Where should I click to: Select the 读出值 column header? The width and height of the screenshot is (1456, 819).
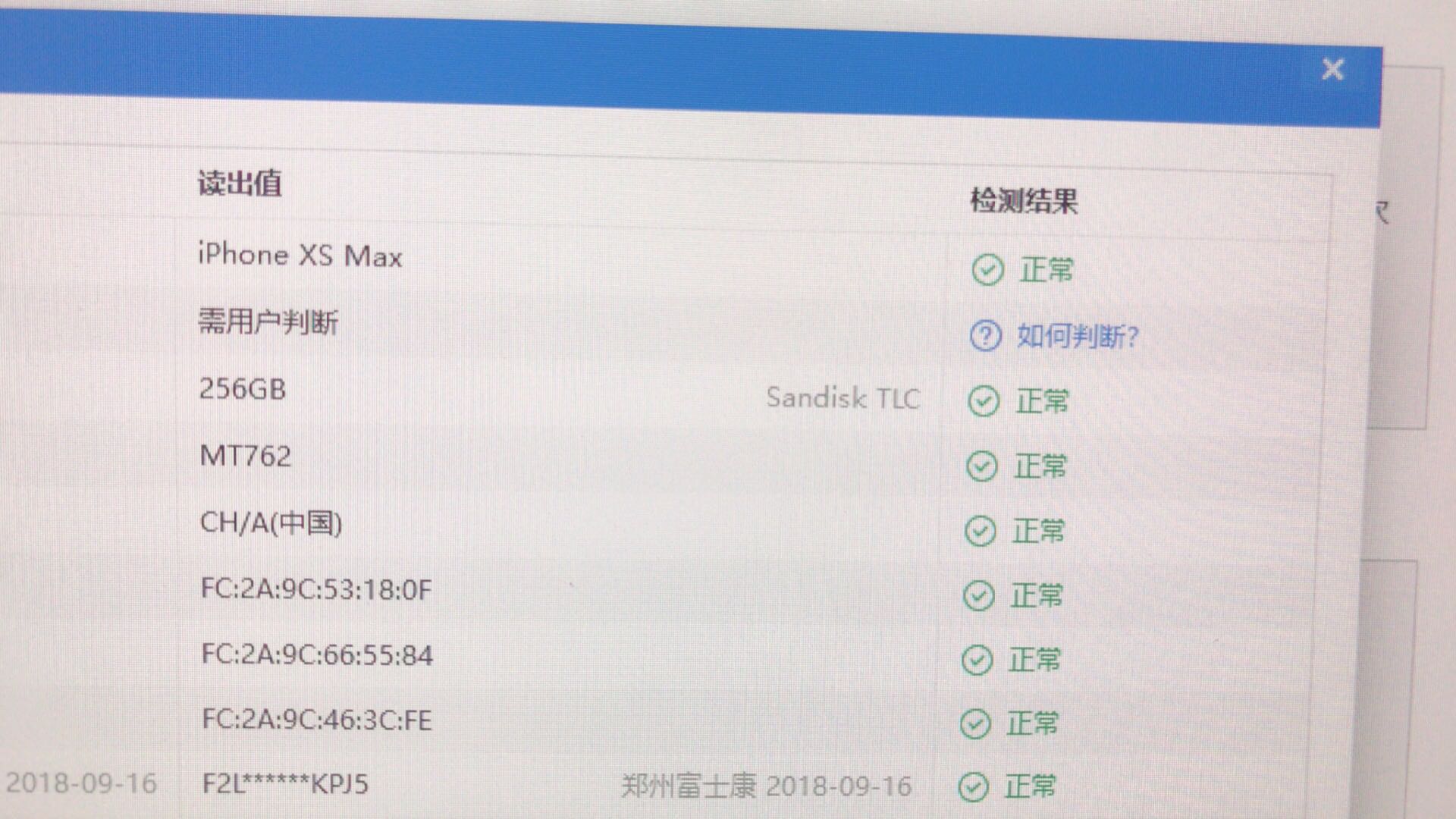pyautogui.click(x=240, y=183)
